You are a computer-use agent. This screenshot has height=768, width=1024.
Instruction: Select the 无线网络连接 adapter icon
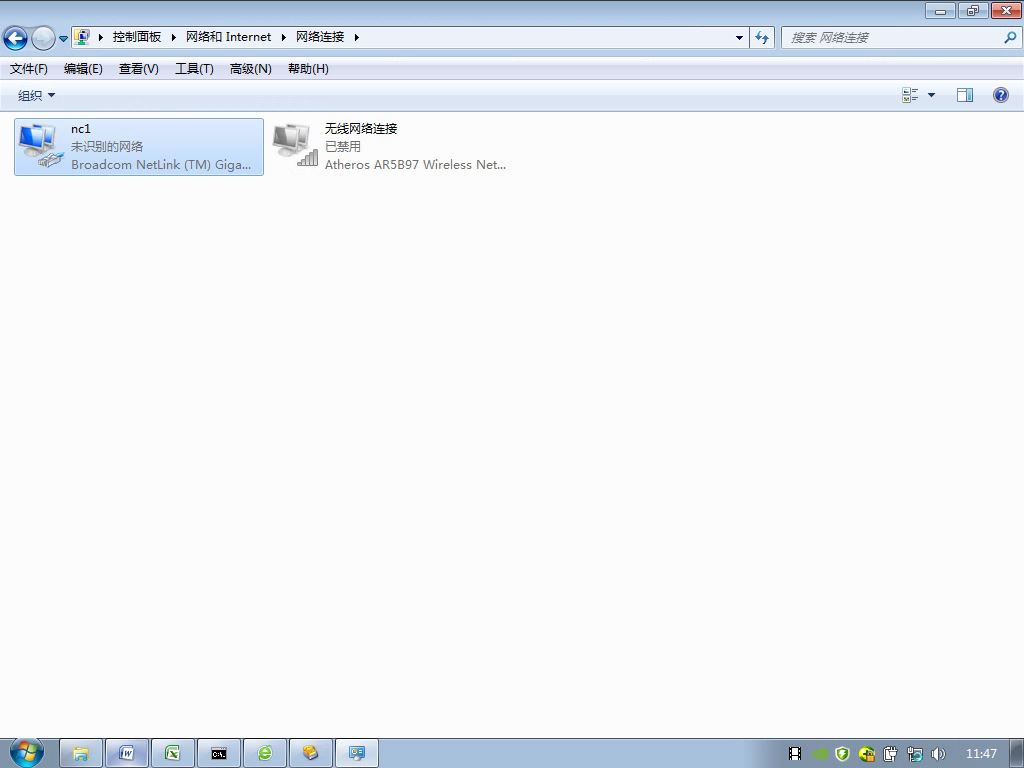(295, 144)
